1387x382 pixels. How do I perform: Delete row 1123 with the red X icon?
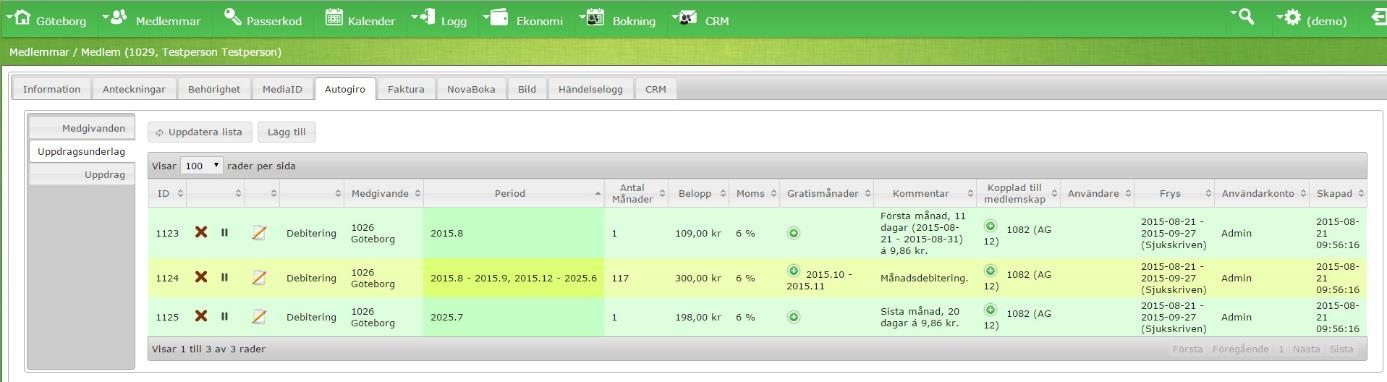pyautogui.click(x=201, y=232)
